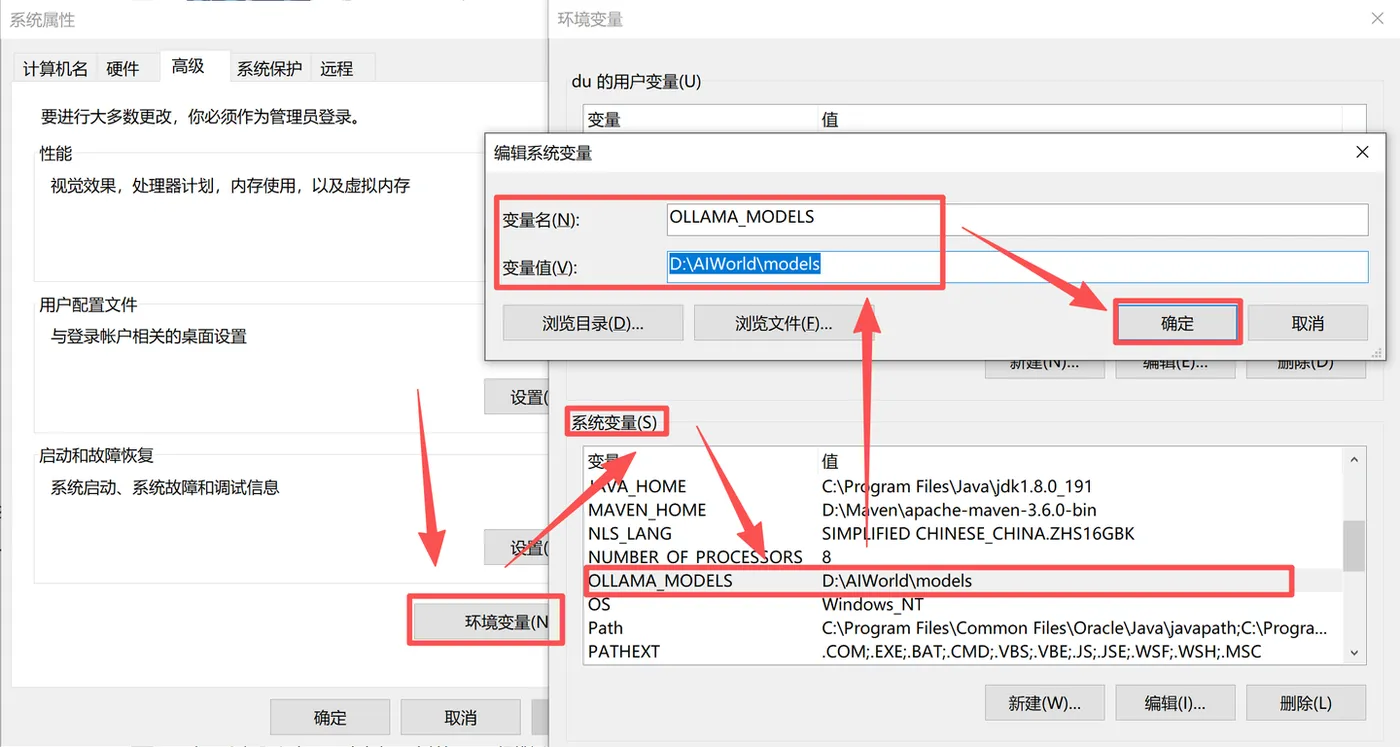Click 编辑(I)... under system variables

pos(1175,703)
